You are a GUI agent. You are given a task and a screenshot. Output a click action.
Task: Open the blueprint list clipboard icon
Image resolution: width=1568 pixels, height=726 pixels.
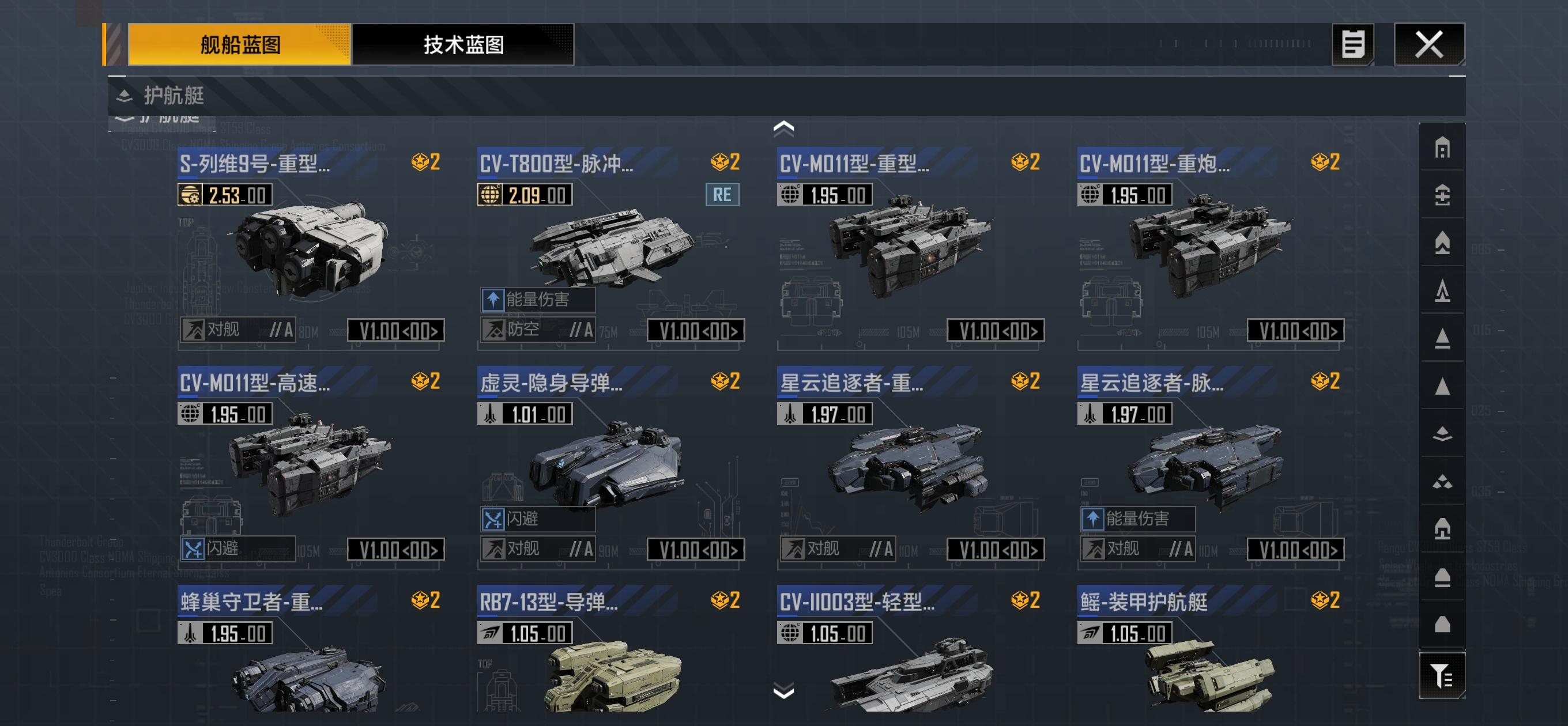[x=1352, y=44]
